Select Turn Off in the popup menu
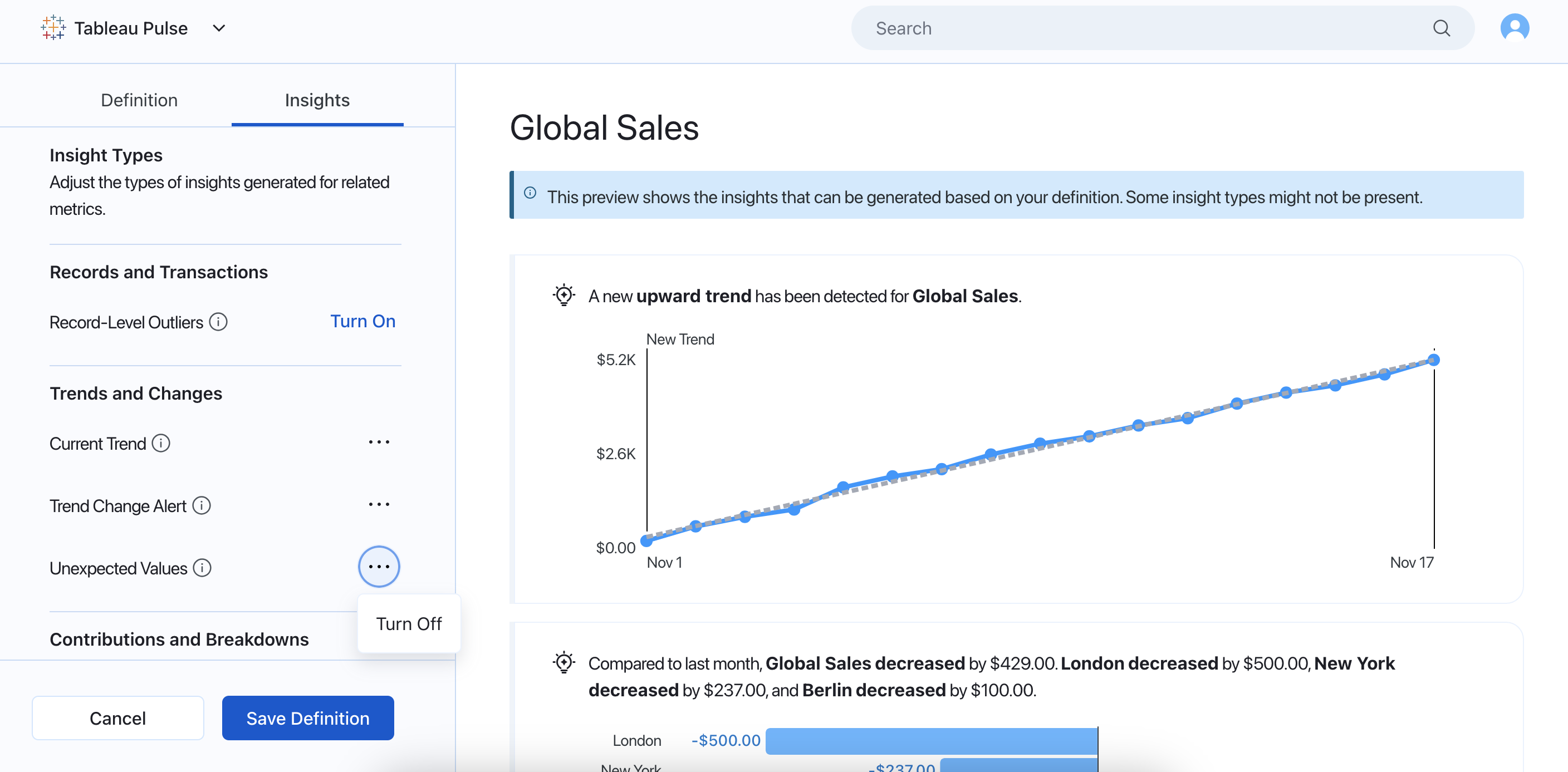 click(x=409, y=623)
